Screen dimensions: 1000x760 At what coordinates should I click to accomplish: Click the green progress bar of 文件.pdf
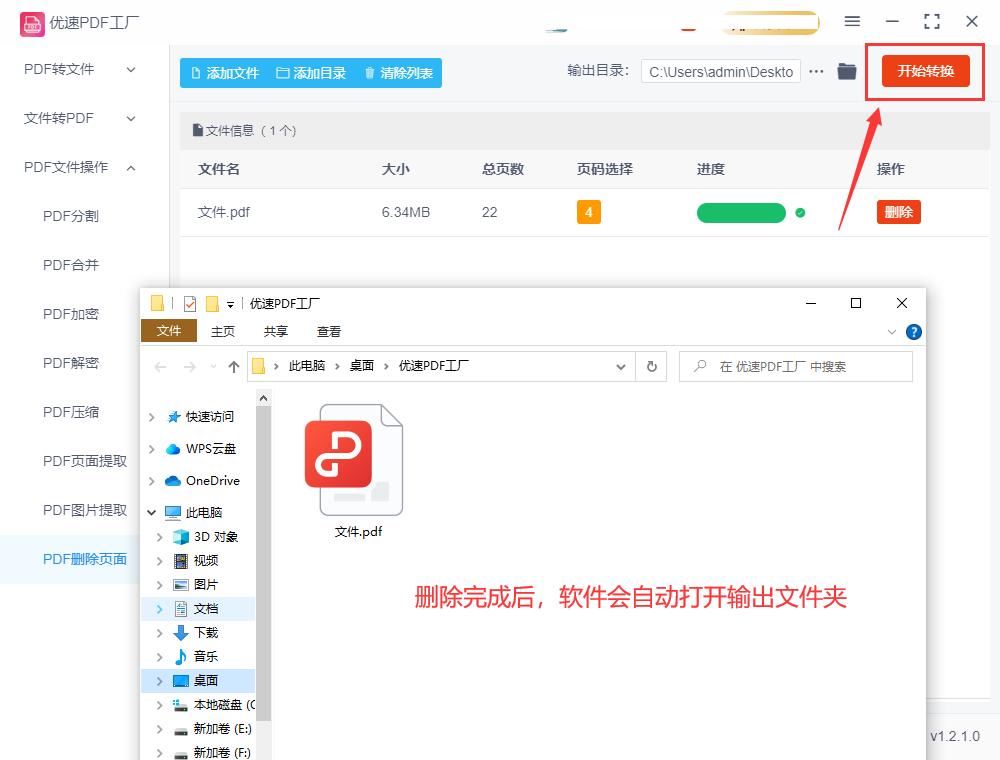coord(740,212)
